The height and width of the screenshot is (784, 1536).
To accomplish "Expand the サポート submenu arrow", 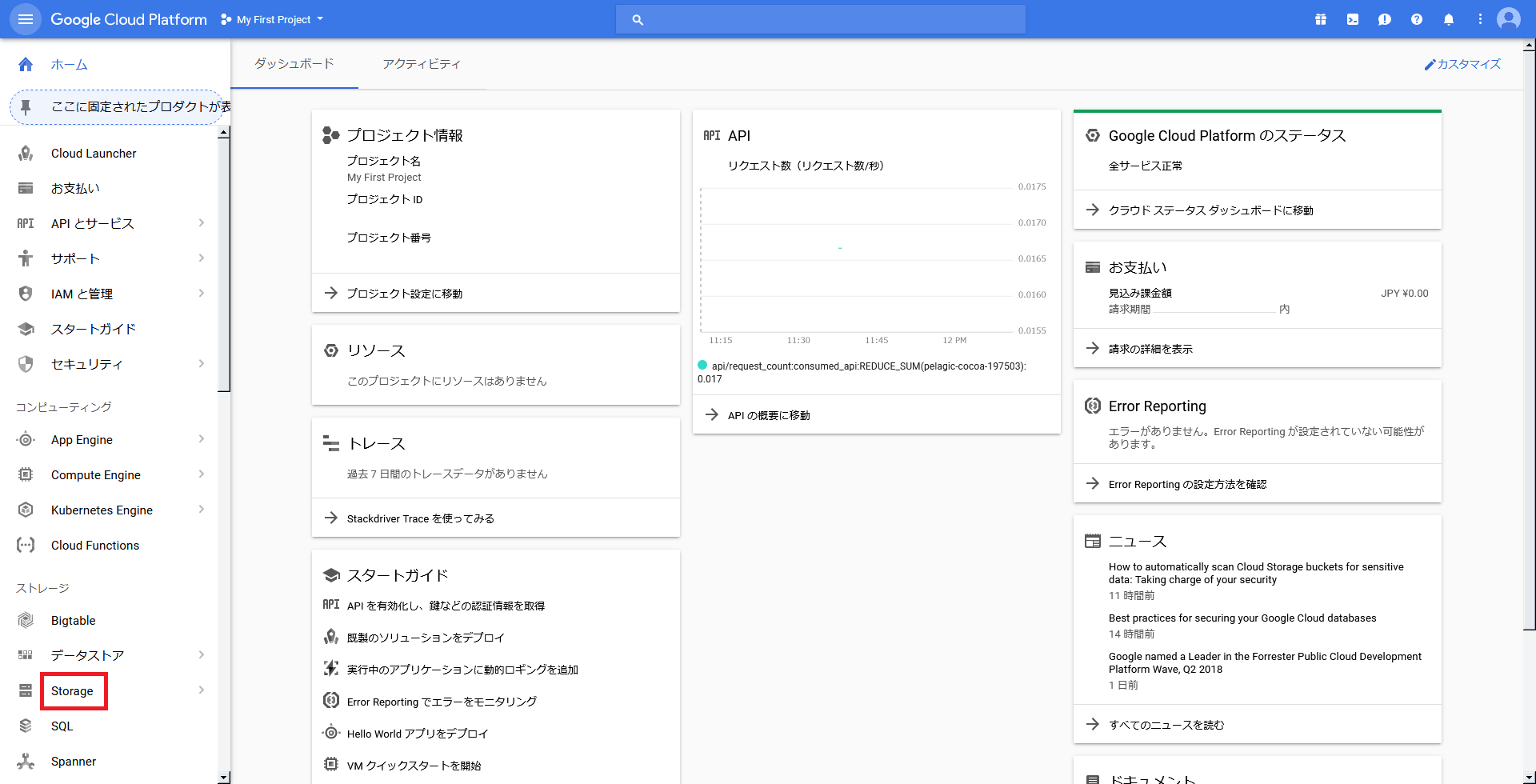I will point(202,258).
